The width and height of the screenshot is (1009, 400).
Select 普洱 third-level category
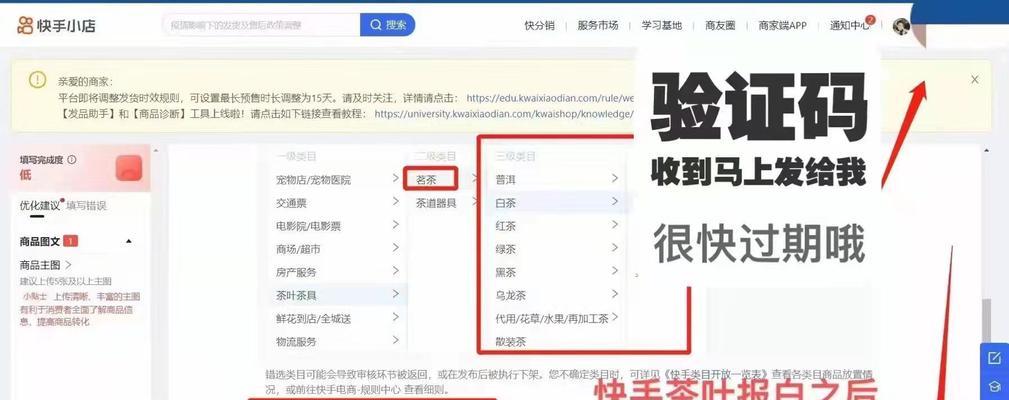pos(505,180)
